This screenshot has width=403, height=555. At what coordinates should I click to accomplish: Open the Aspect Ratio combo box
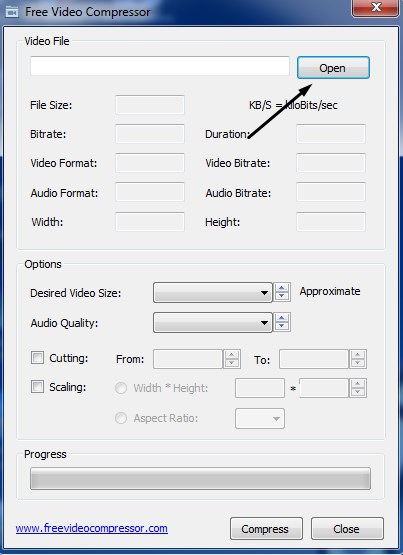260,418
